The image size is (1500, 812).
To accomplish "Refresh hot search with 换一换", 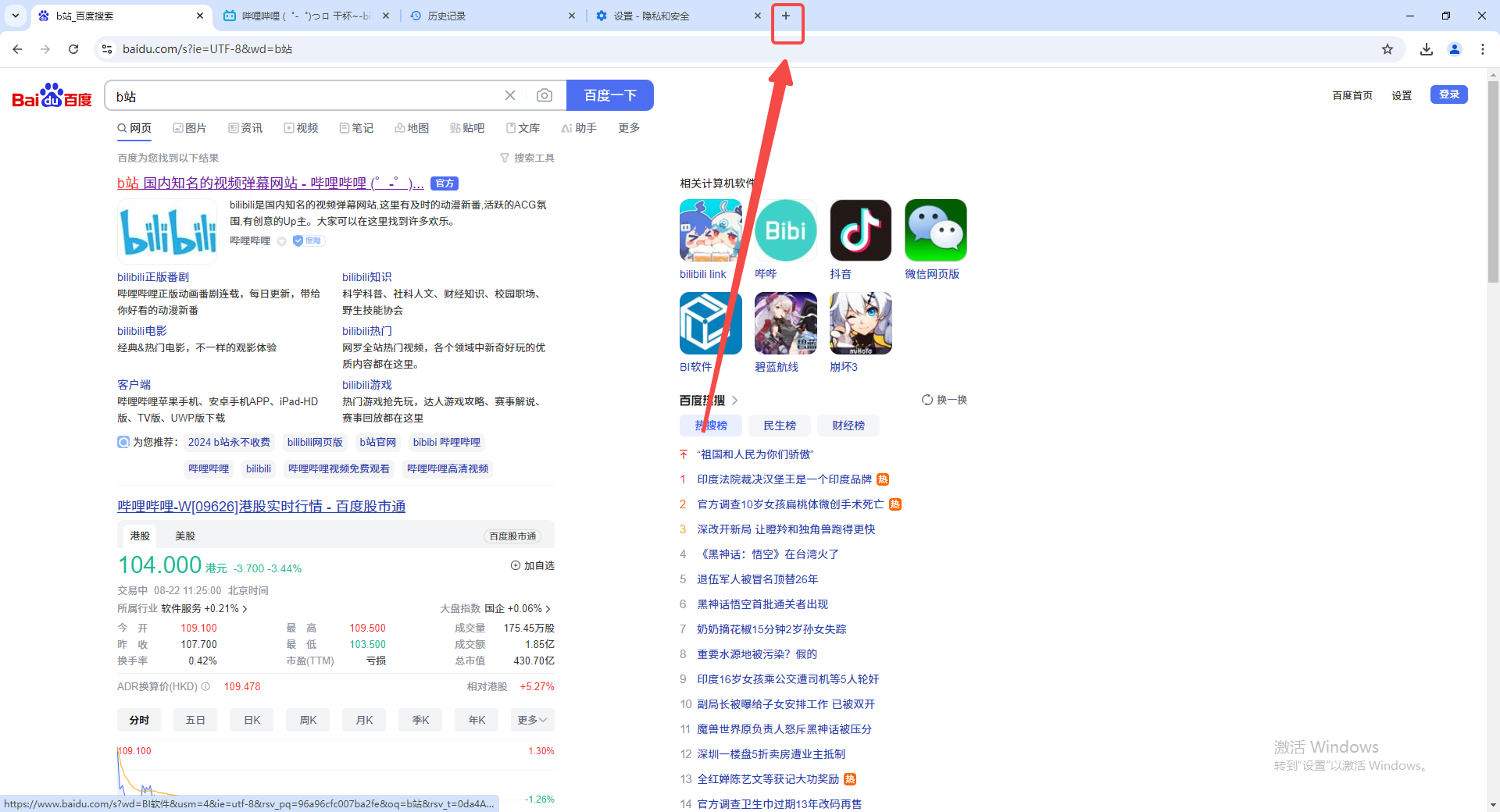I will pos(945,400).
